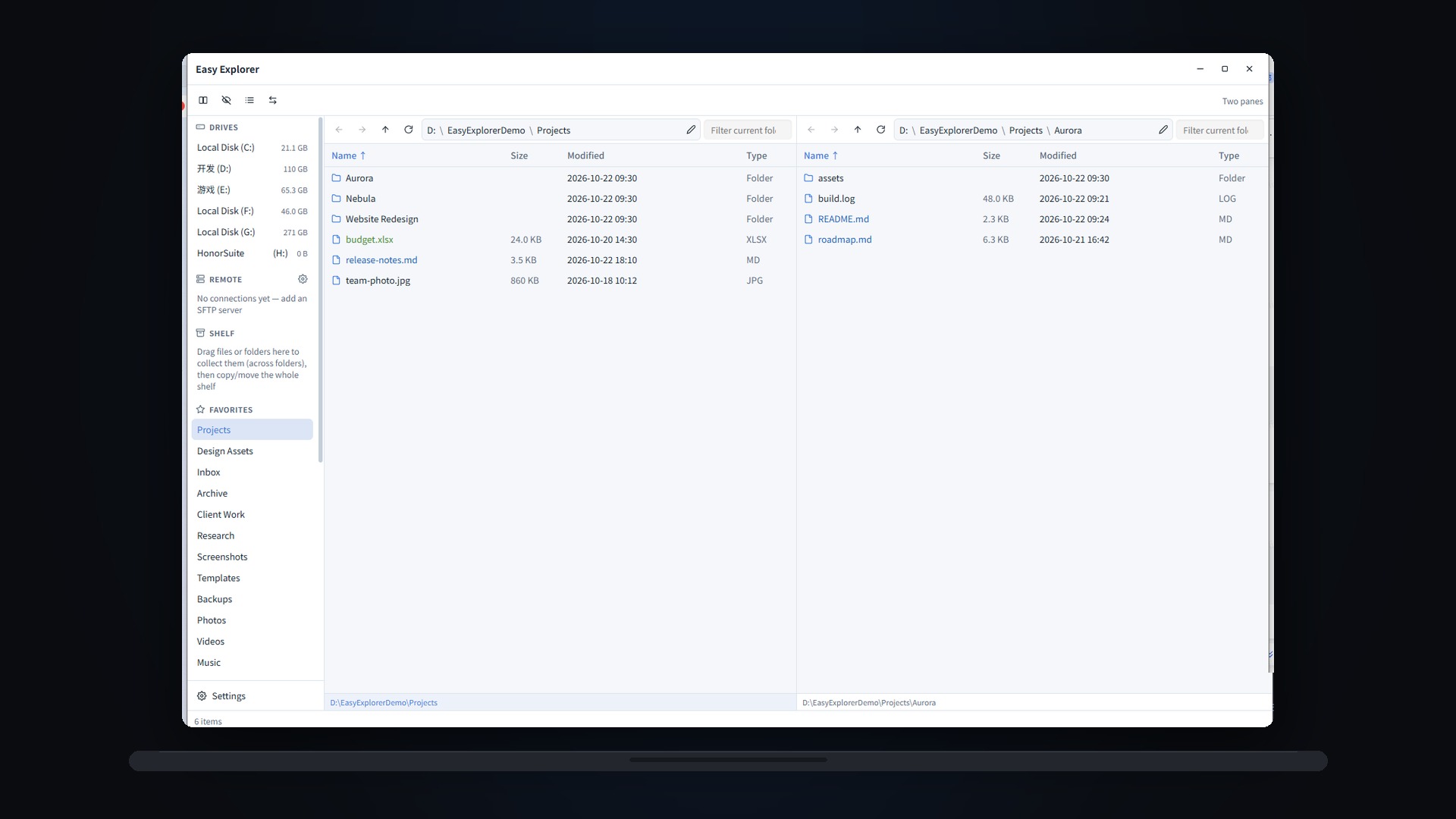Image resolution: width=1456 pixels, height=819 pixels.
Task: Click the Two panes label
Action: tap(1242, 102)
